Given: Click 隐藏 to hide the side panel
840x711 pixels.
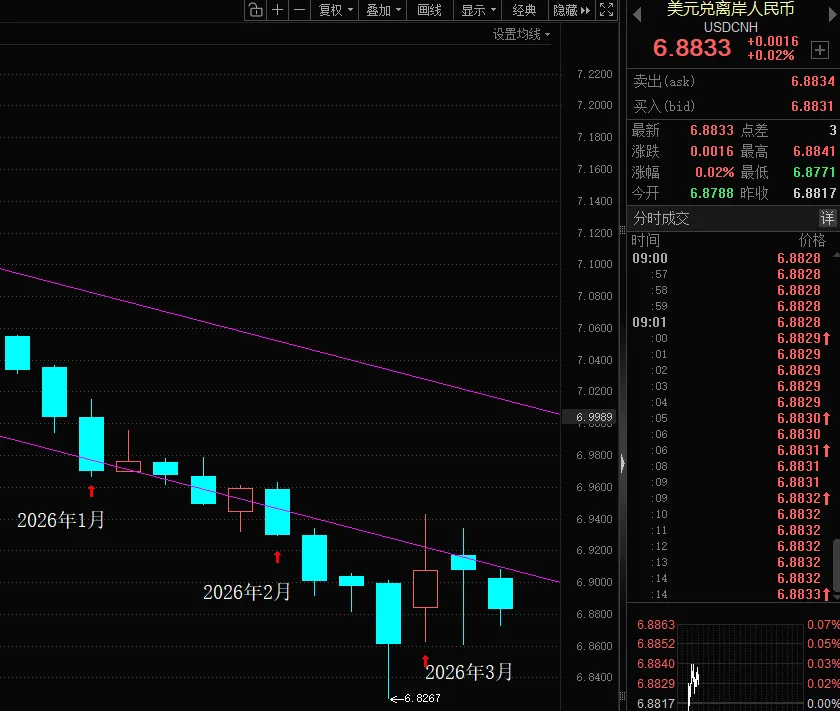Looking at the screenshot, I should [x=571, y=10].
